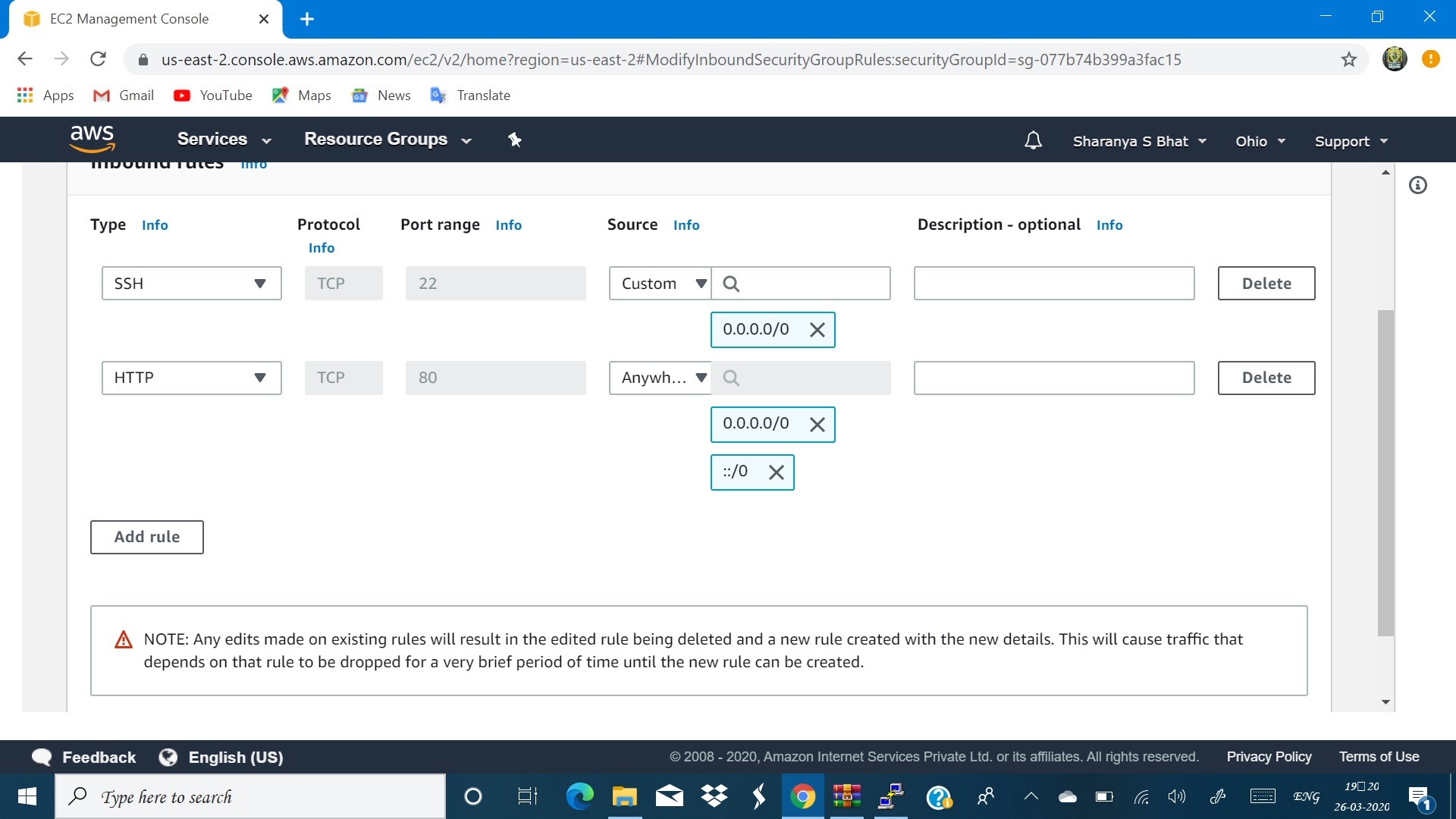Change language from English (US)
The height and width of the screenshot is (819, 1456).
pos(221,757)
